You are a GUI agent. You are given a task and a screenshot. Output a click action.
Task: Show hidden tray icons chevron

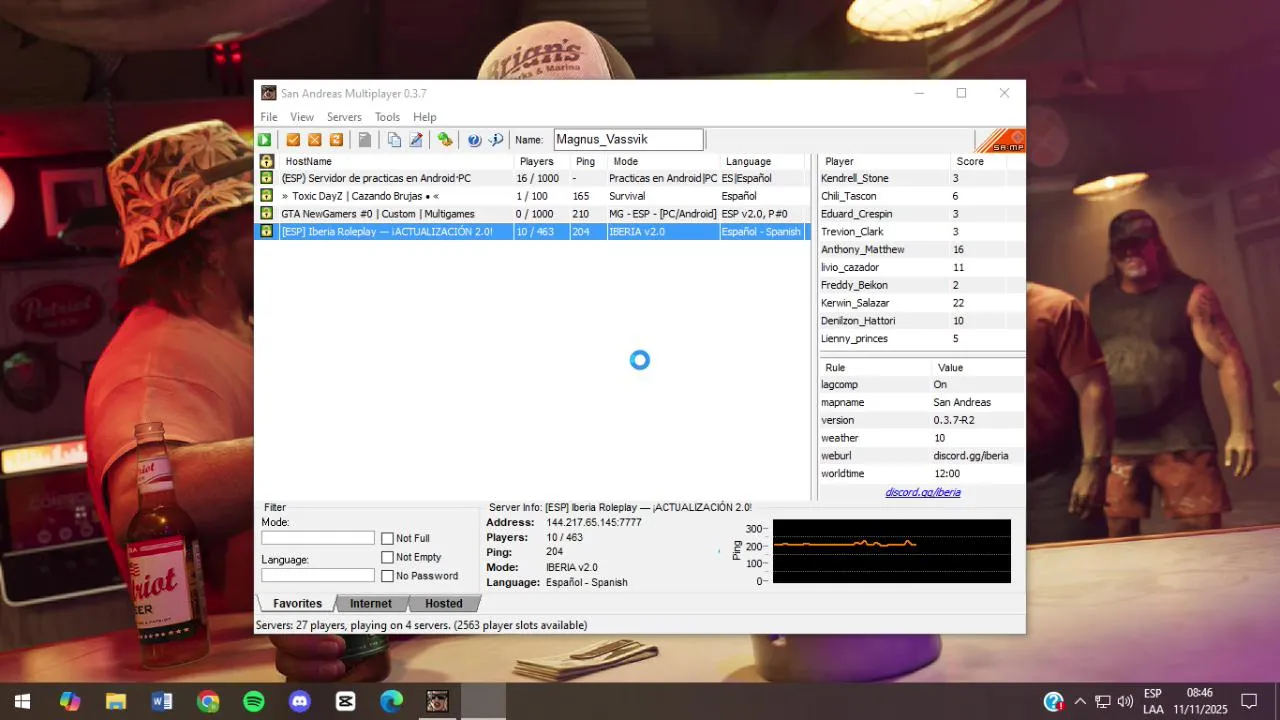coord(1080,701)
